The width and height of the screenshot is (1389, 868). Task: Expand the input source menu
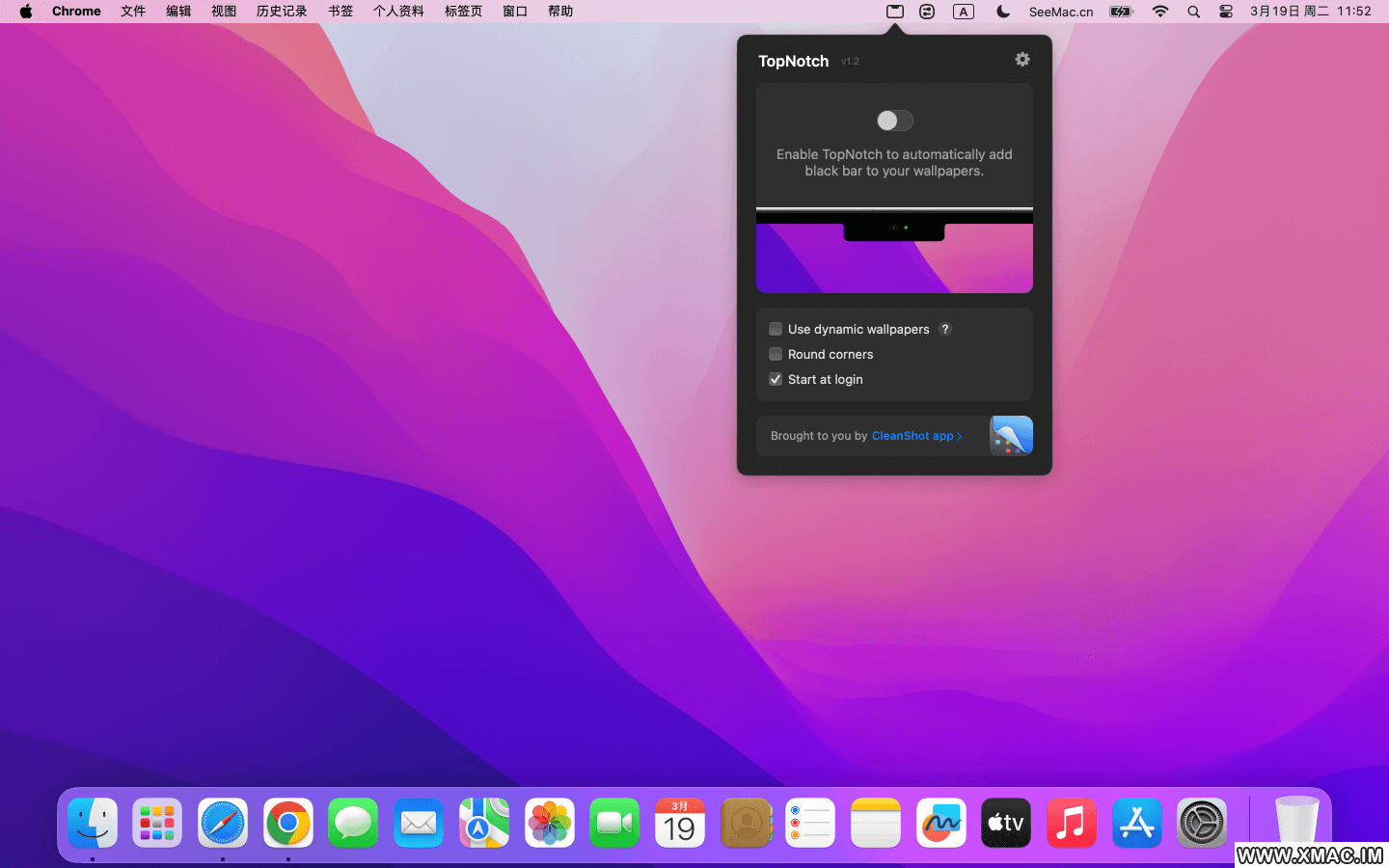coord(963,12)
